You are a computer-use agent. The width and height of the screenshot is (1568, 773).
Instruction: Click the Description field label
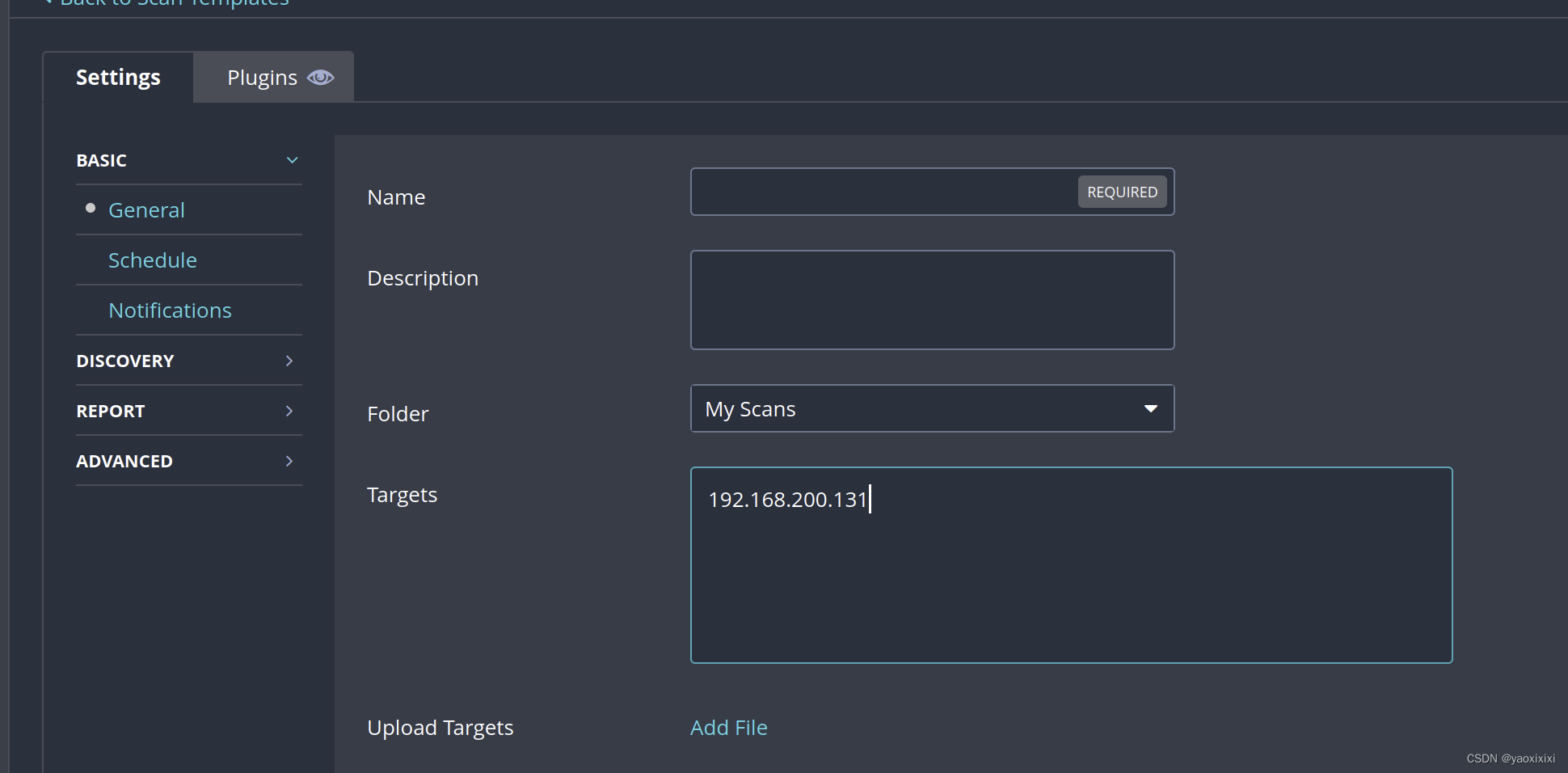(423, 278)
